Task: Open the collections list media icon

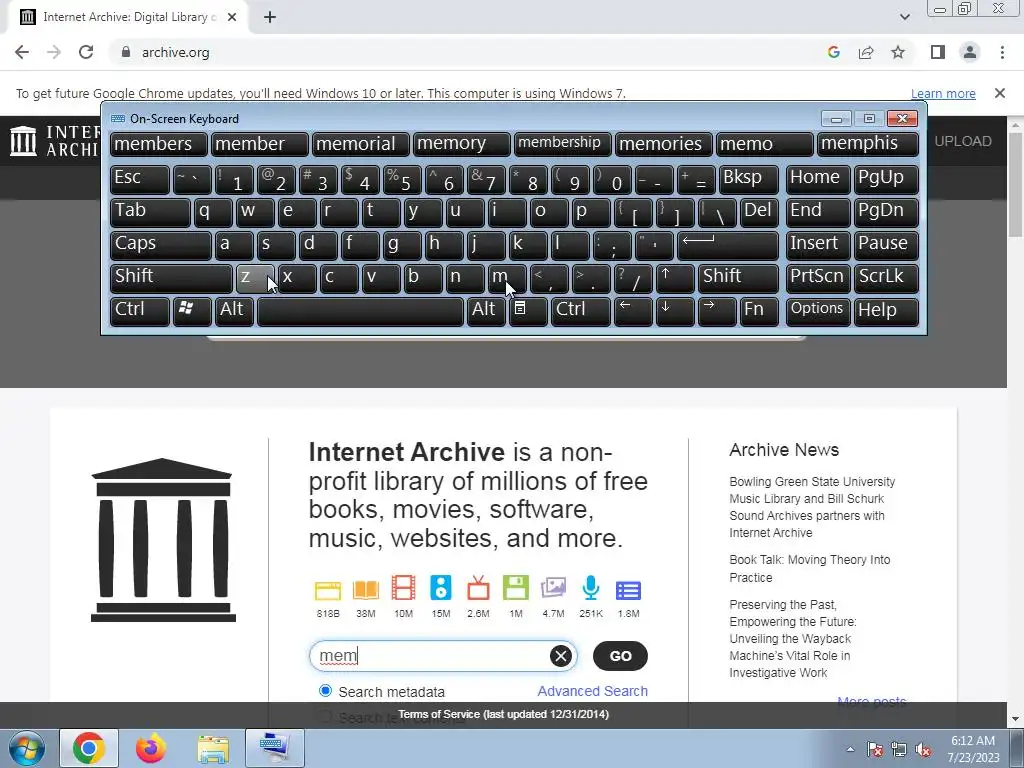Action: pyautogui.click(x=628, y=590)
